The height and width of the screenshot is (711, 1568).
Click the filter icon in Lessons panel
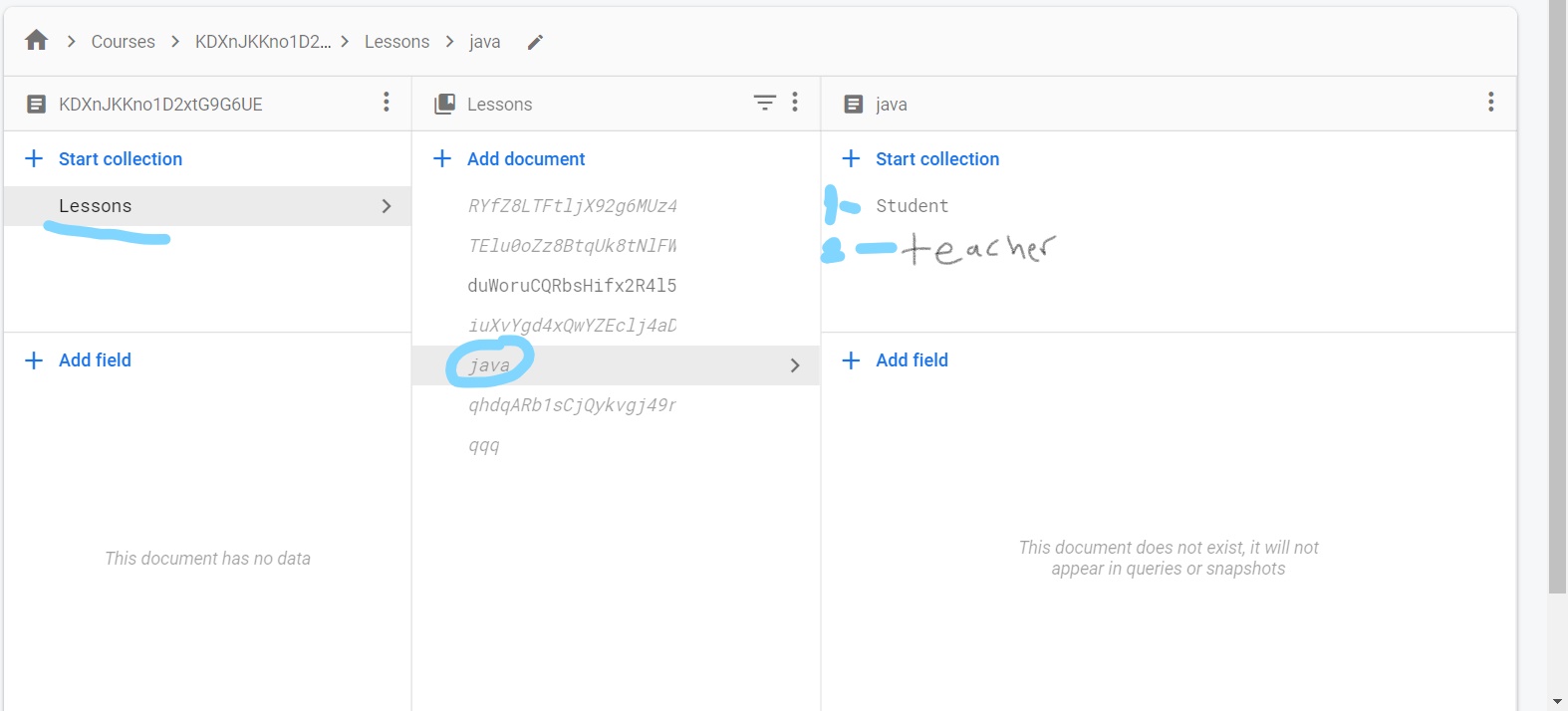point(764,103)
